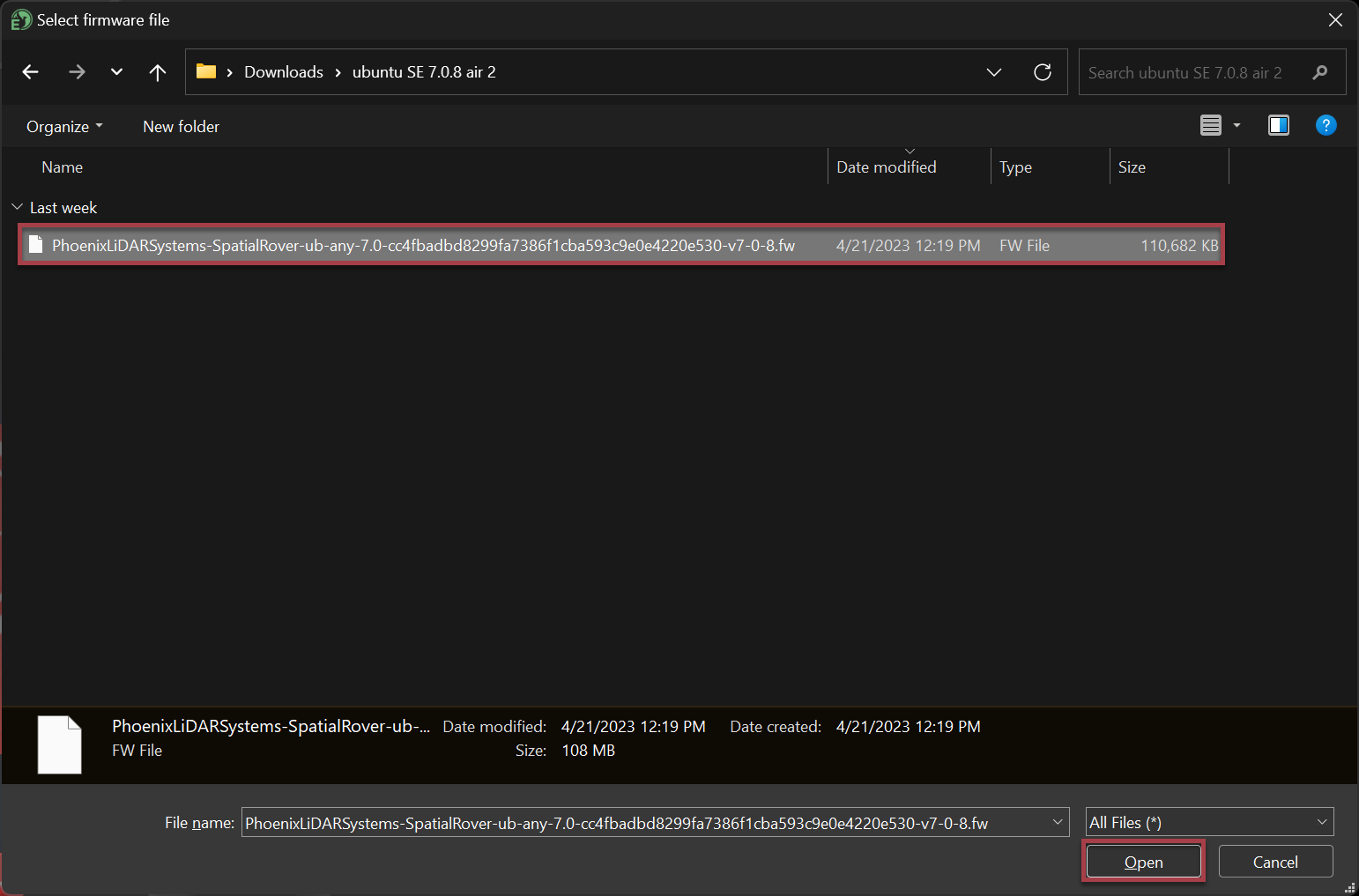The image size is (1359, 896).
Task: Click New folder in toolbar
Action: point(181,126)
